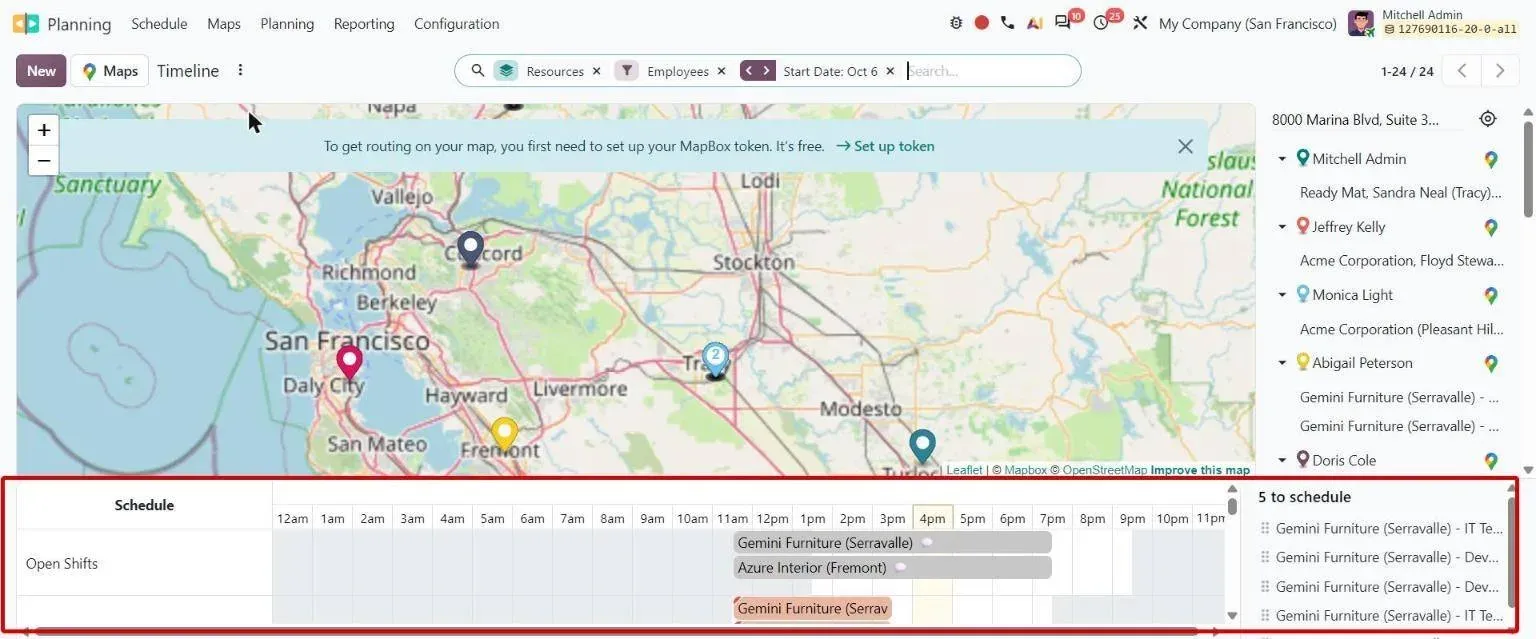
Task: Open My Company (San Francisco) switcher
Action: click(1247, 23)
